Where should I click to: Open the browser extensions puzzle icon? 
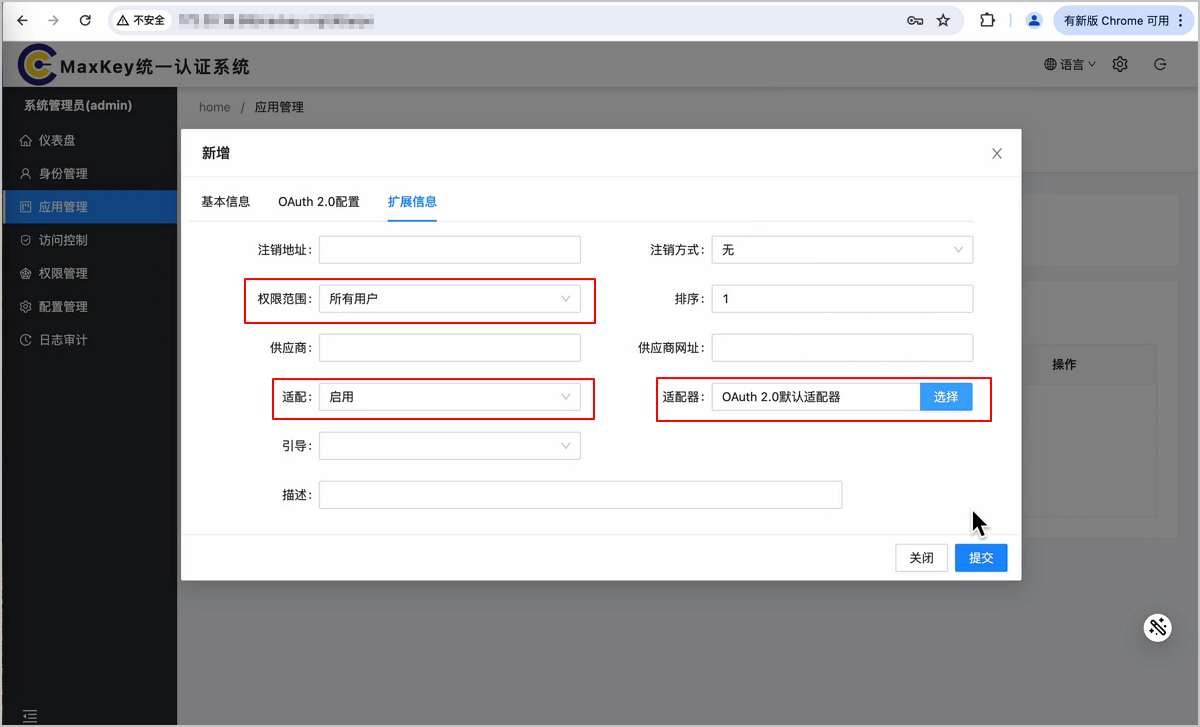pyautogui.click(x=987, y=20)
